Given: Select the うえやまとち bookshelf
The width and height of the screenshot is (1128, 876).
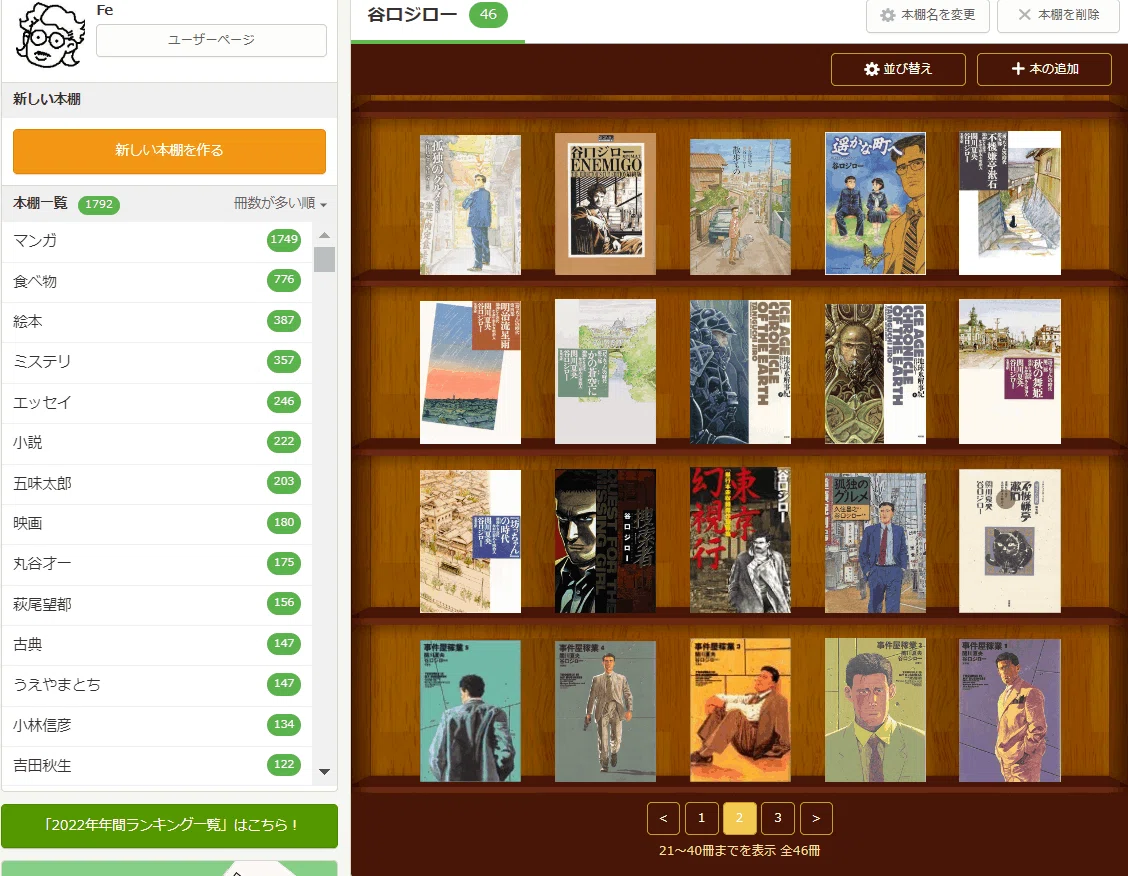Looking at the screenshot, I should point(157,685).
